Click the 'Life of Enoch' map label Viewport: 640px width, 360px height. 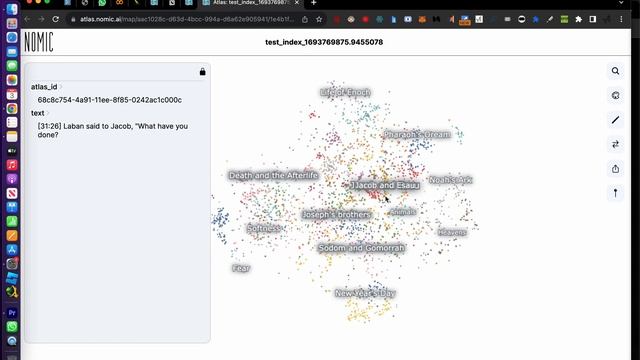(345, 93)
